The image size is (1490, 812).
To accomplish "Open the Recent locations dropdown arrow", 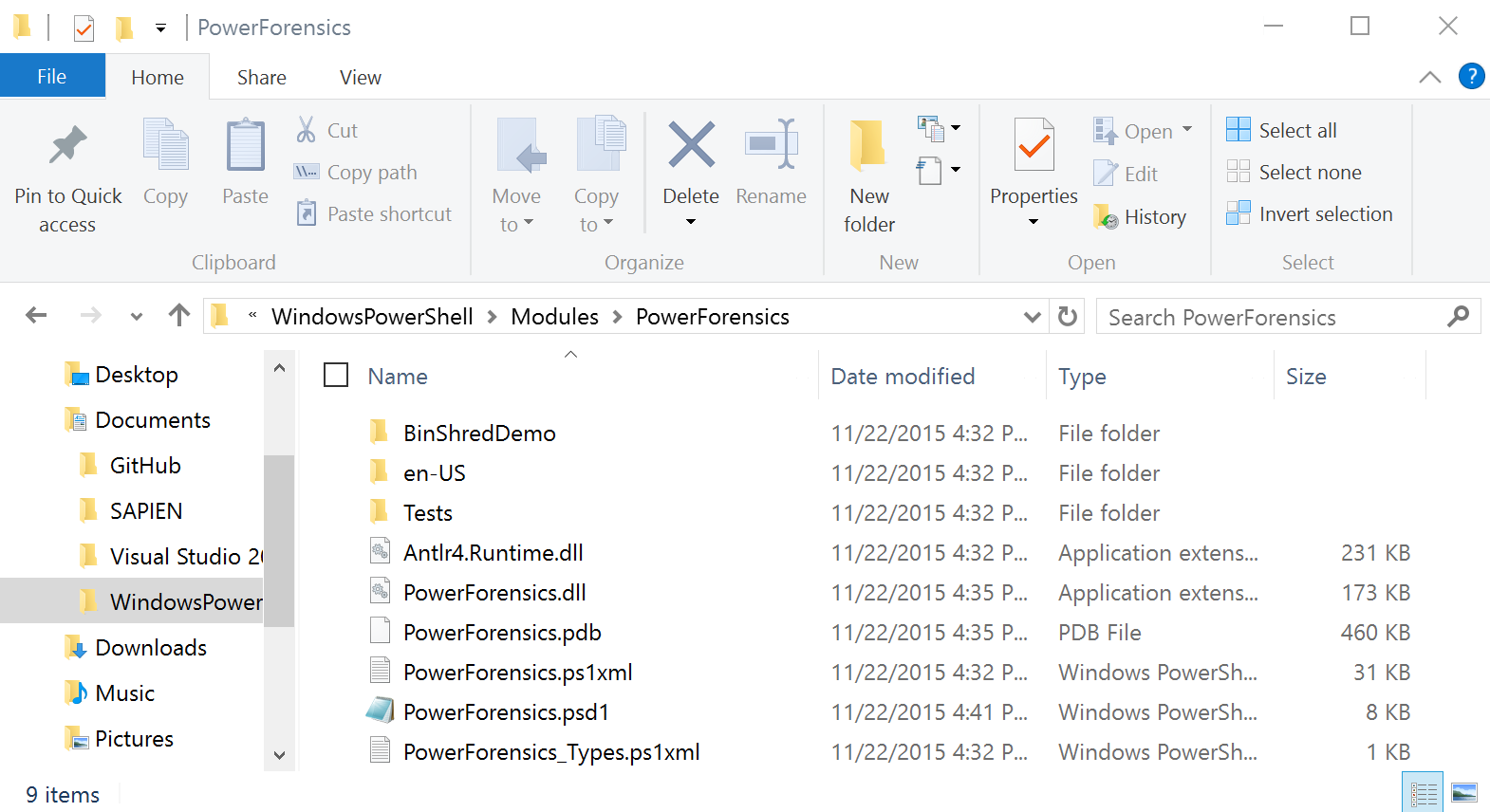I will click(137, 317).
